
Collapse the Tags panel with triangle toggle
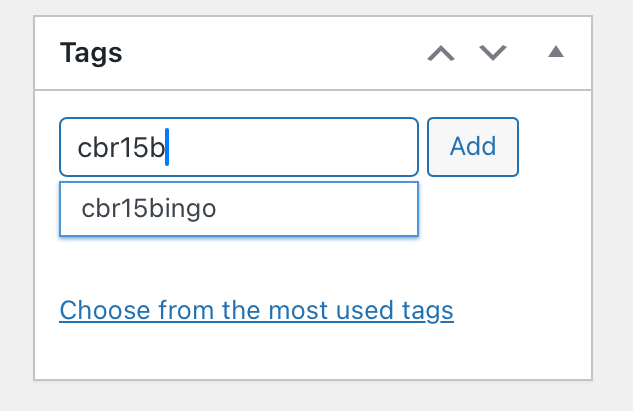[556, 52]
